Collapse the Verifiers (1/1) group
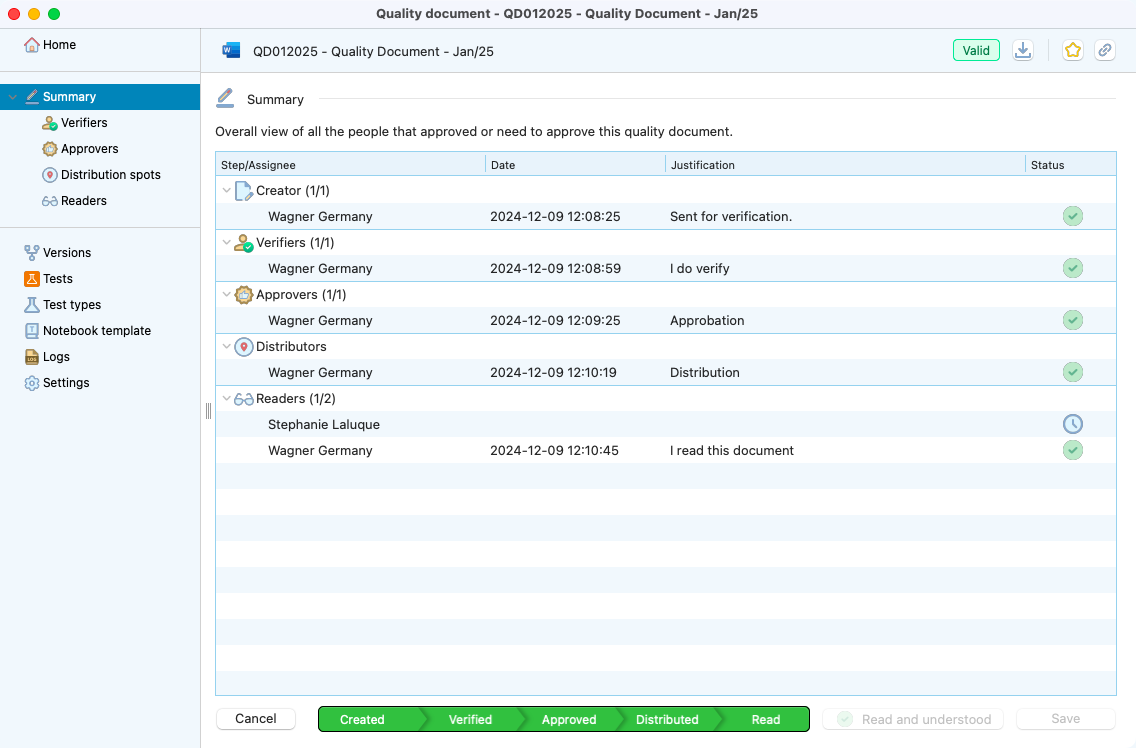The width and height of the screenshot is (1136, 748). (x=227, y=243)
